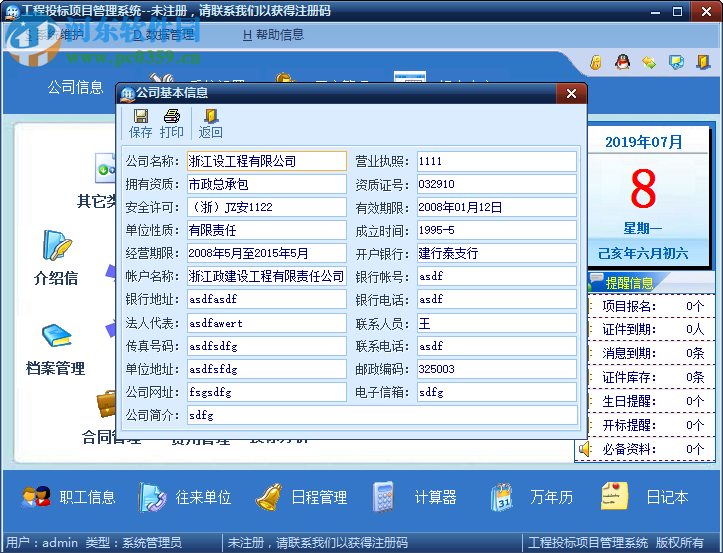
Task: Click the 银行帐号 field
Action: pyautogui.click(x=497, y=276)
